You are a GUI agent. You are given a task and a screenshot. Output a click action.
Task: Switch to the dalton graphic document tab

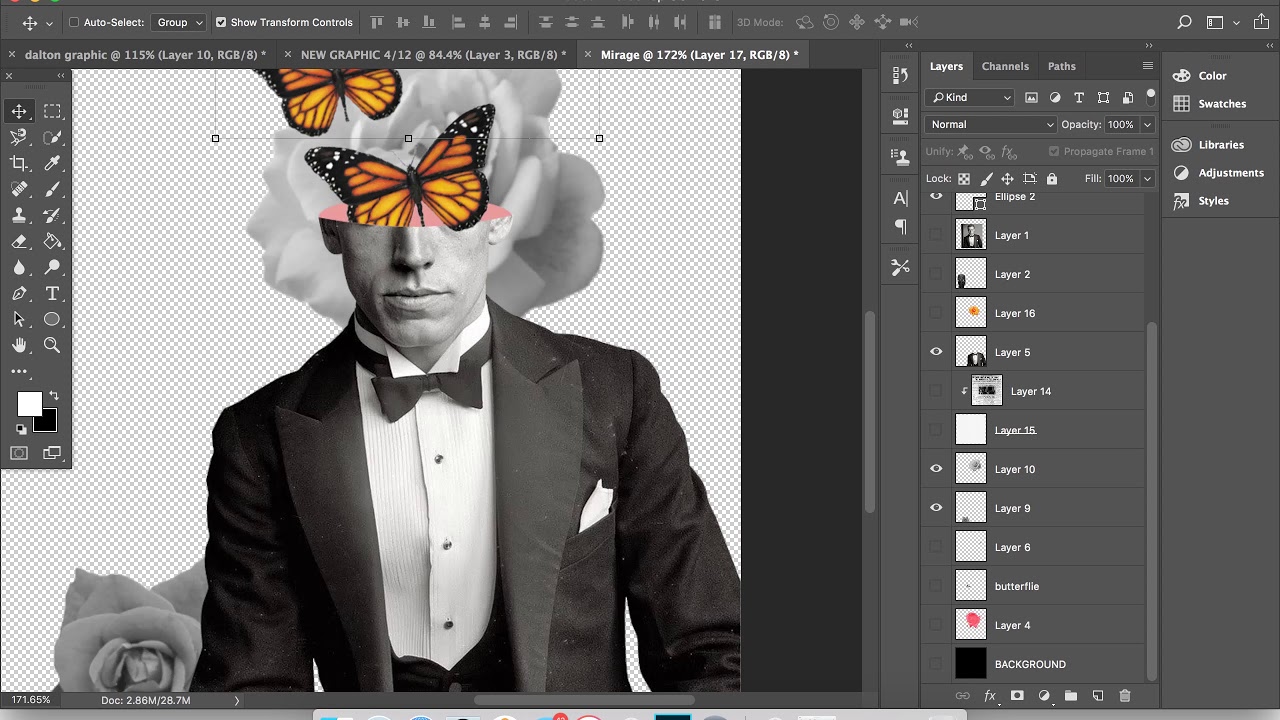[x=145, y=54]
